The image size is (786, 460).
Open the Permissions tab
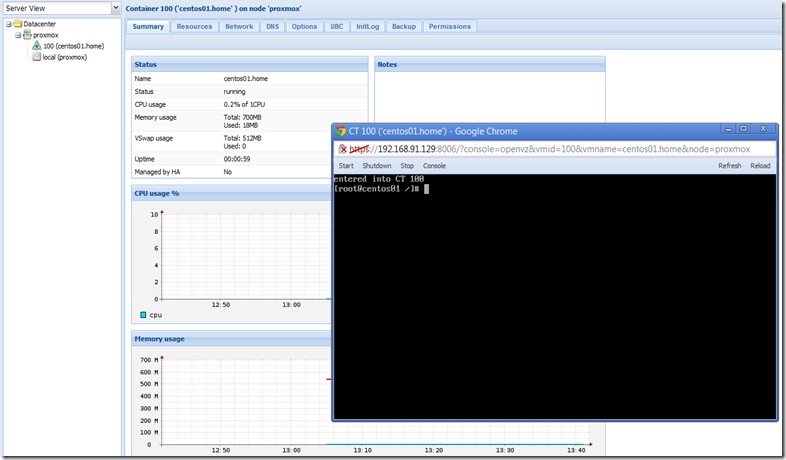[450, 27]
